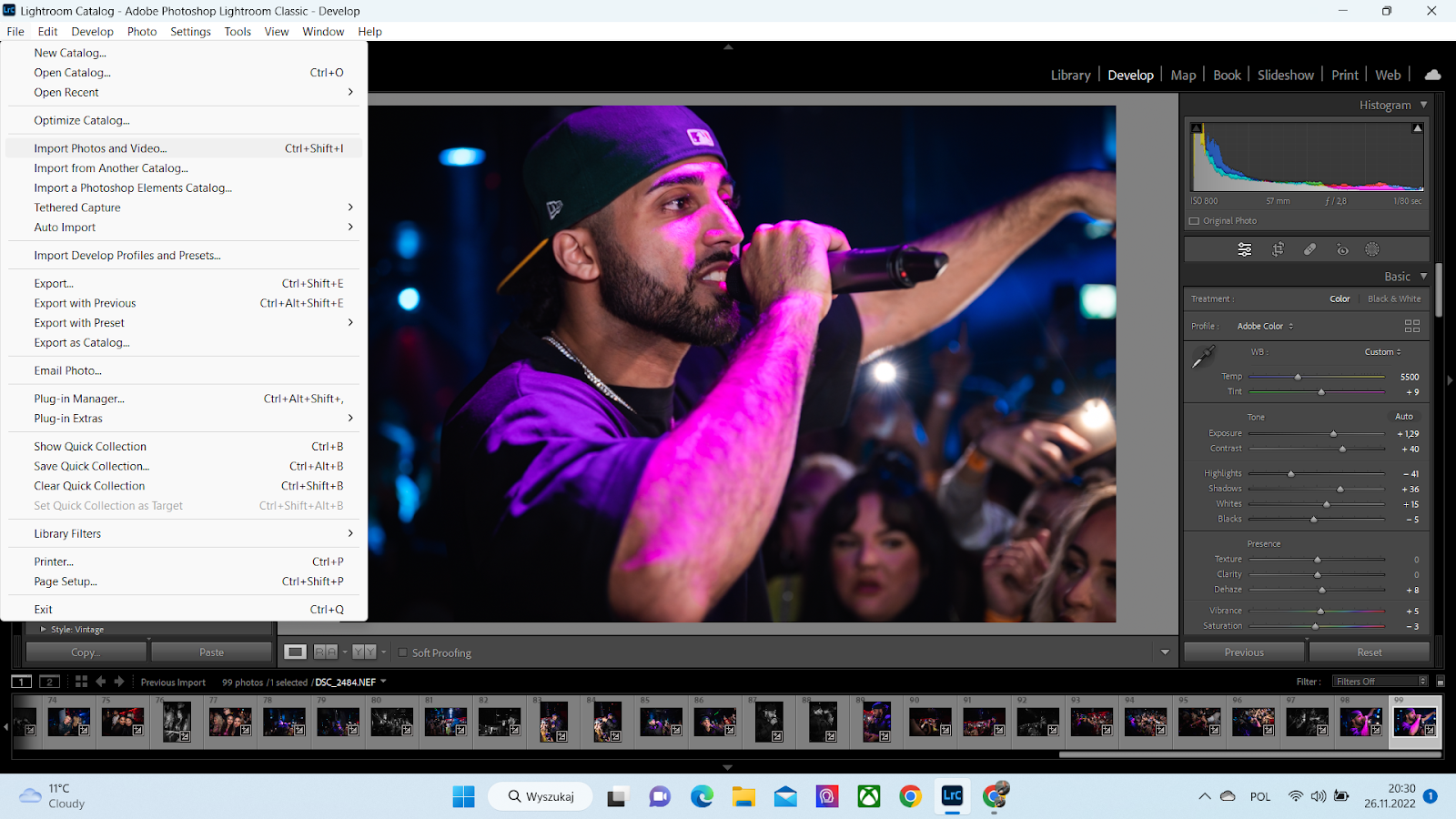The height and width of the screenshot is (819, 1456).
Task: Open Lightroom Classic from the taskbar
Action: click(x=952, y=796)
